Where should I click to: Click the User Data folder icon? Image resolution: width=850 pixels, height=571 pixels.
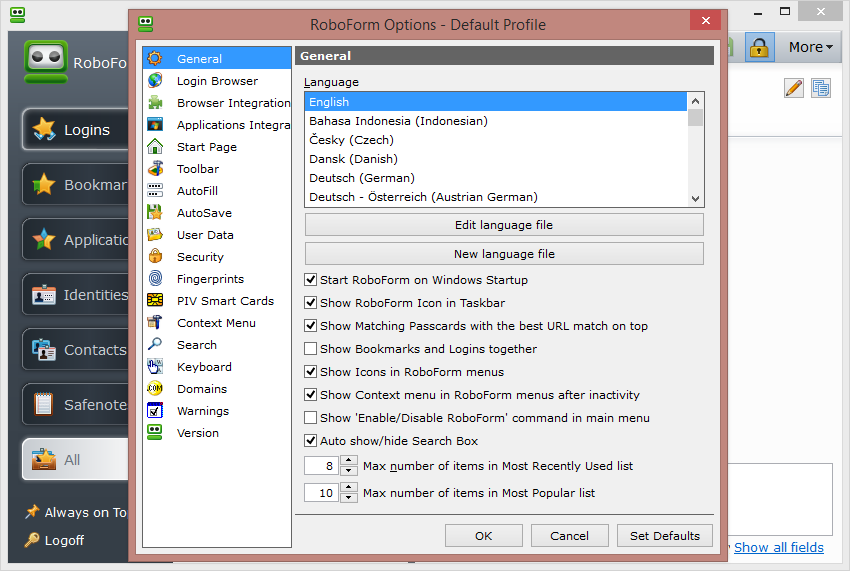coord(155,234)
